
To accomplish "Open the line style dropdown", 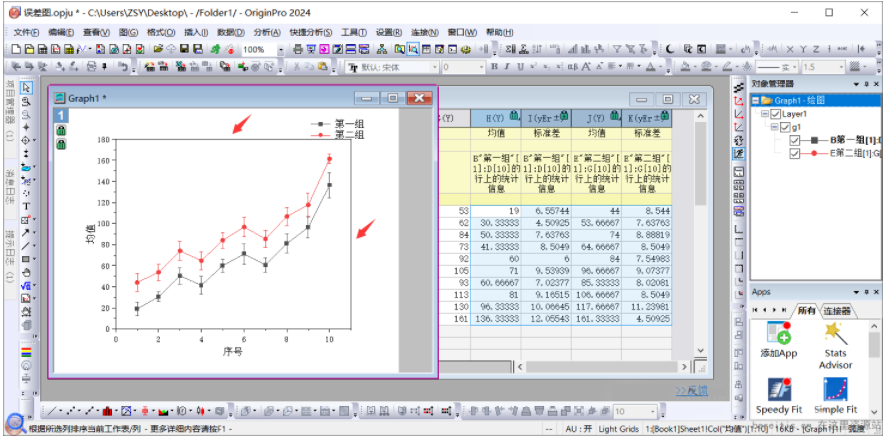I will [x=794, y=67].
